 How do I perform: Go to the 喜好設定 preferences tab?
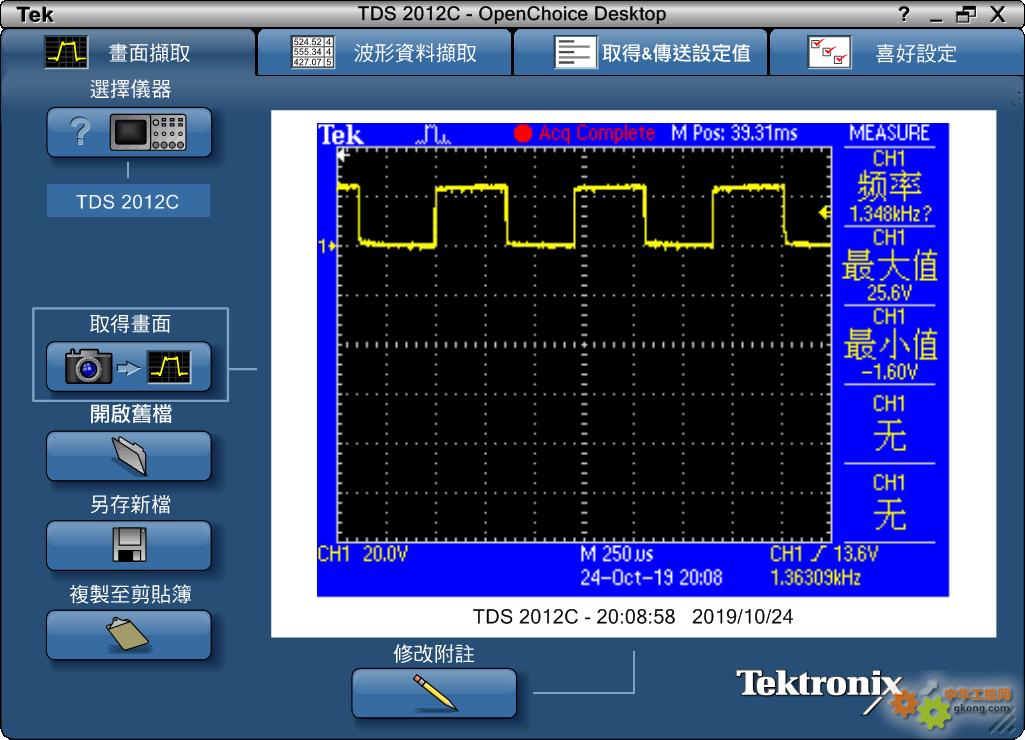point(897,52)
